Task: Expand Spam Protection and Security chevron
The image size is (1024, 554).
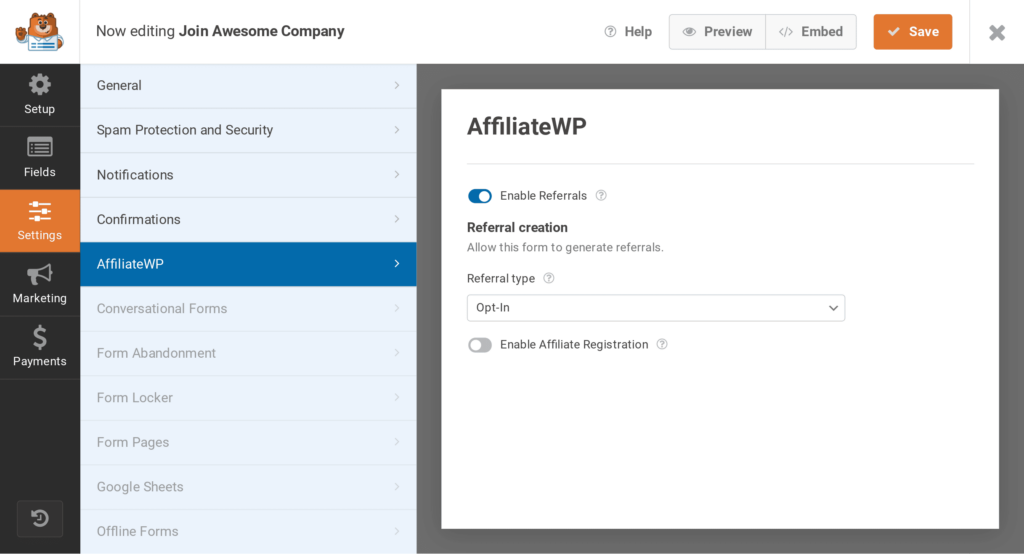Action: point(397,130)
